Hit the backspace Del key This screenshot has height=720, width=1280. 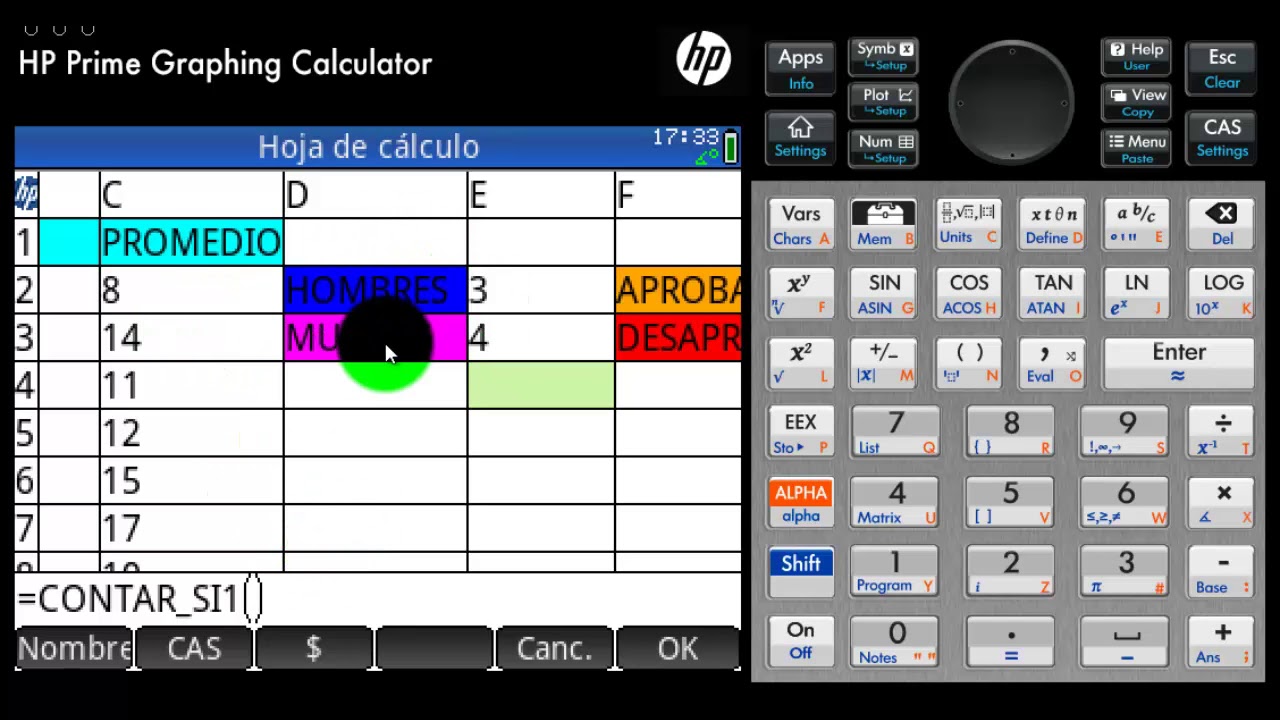(x=1222, y=224)
